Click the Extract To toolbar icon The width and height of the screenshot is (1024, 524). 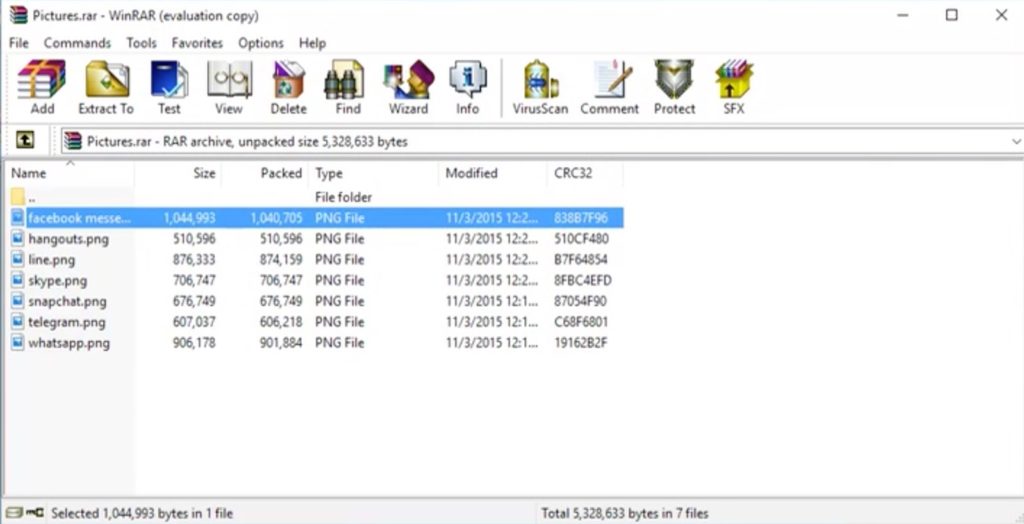click(x=106, y=86)
